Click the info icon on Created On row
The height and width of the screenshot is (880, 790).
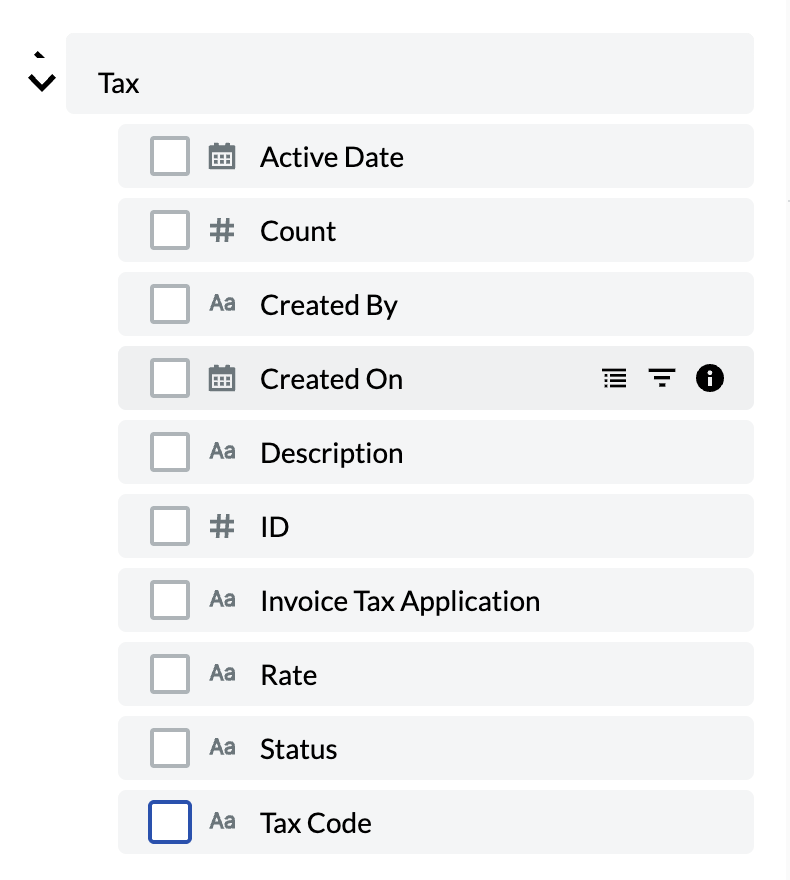709,378
